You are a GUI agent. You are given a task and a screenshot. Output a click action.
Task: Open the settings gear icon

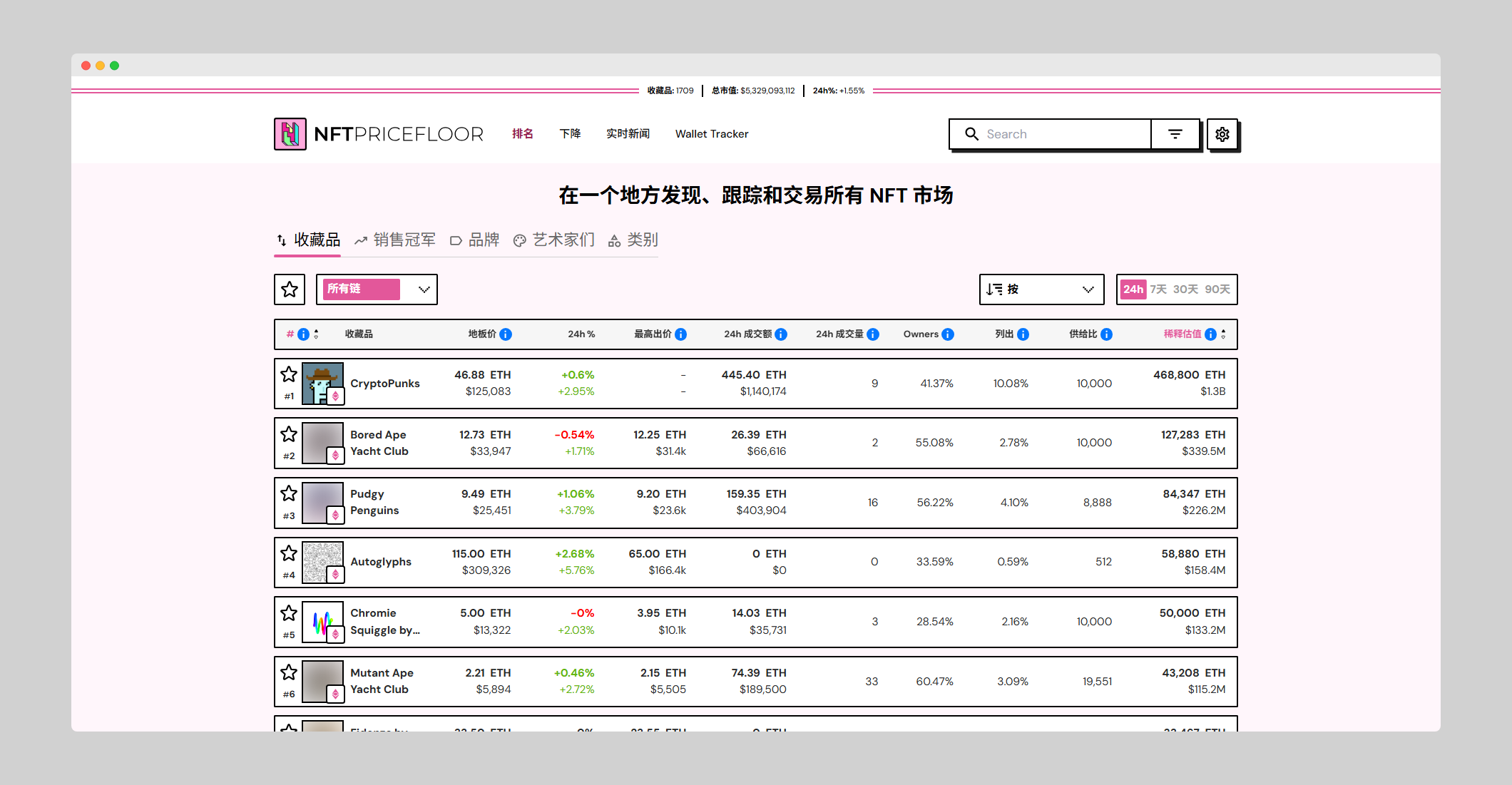[1222, 134]
